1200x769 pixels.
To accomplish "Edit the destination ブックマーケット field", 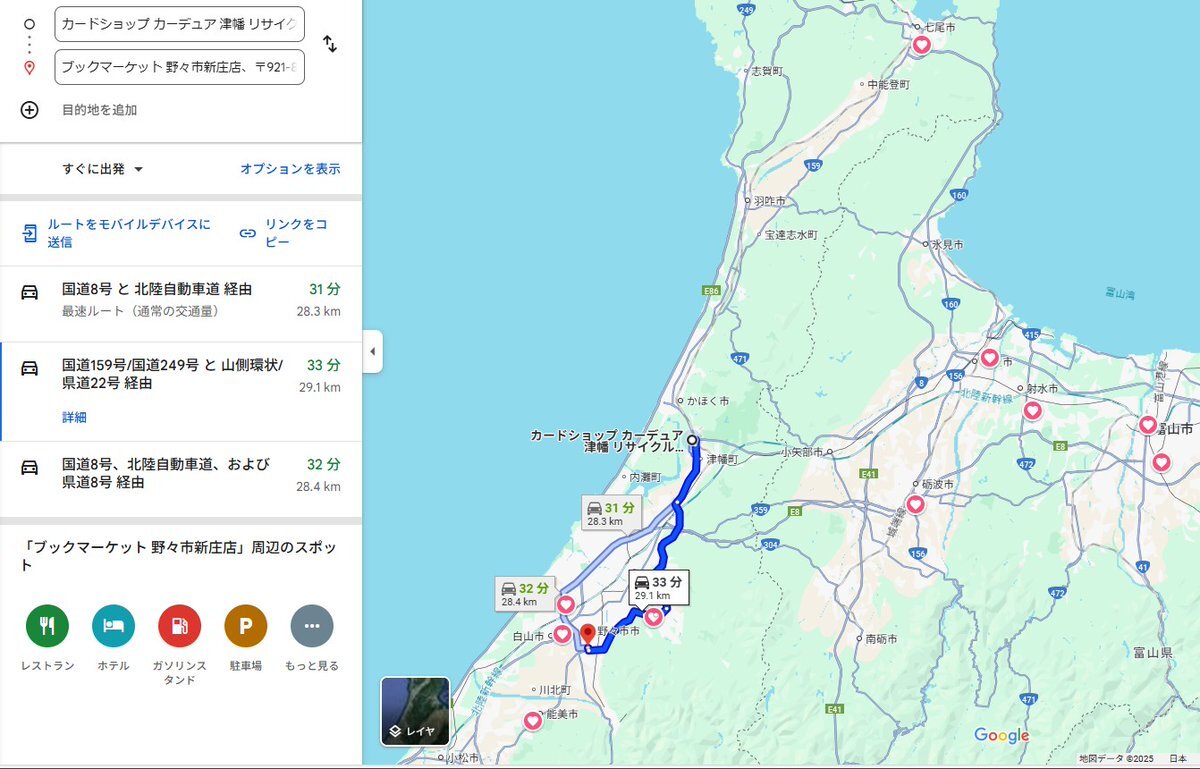I will (x=180, y=67).
